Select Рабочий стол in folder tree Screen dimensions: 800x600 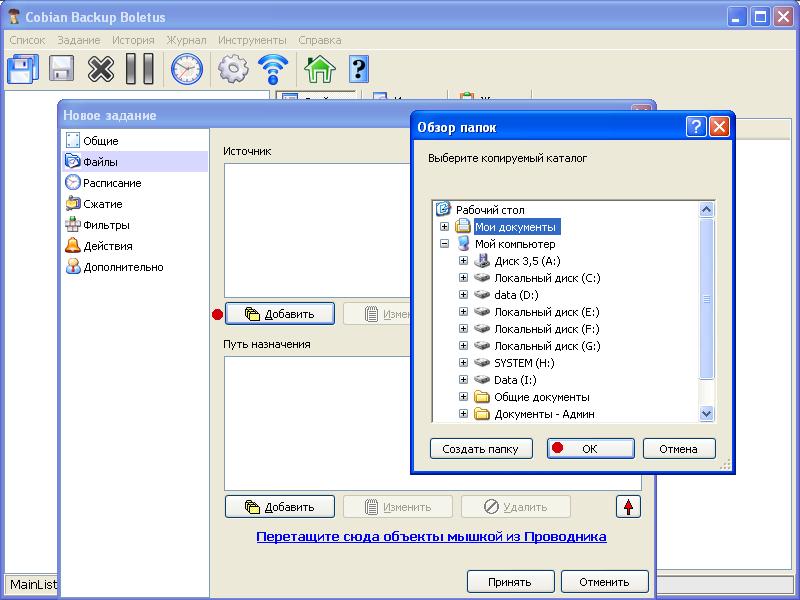(490, 210)
